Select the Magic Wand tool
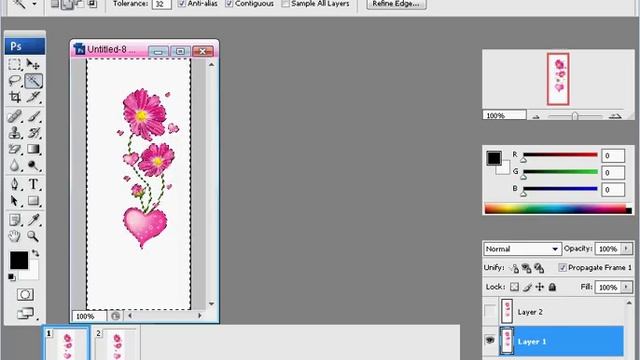 pos(33,80)
